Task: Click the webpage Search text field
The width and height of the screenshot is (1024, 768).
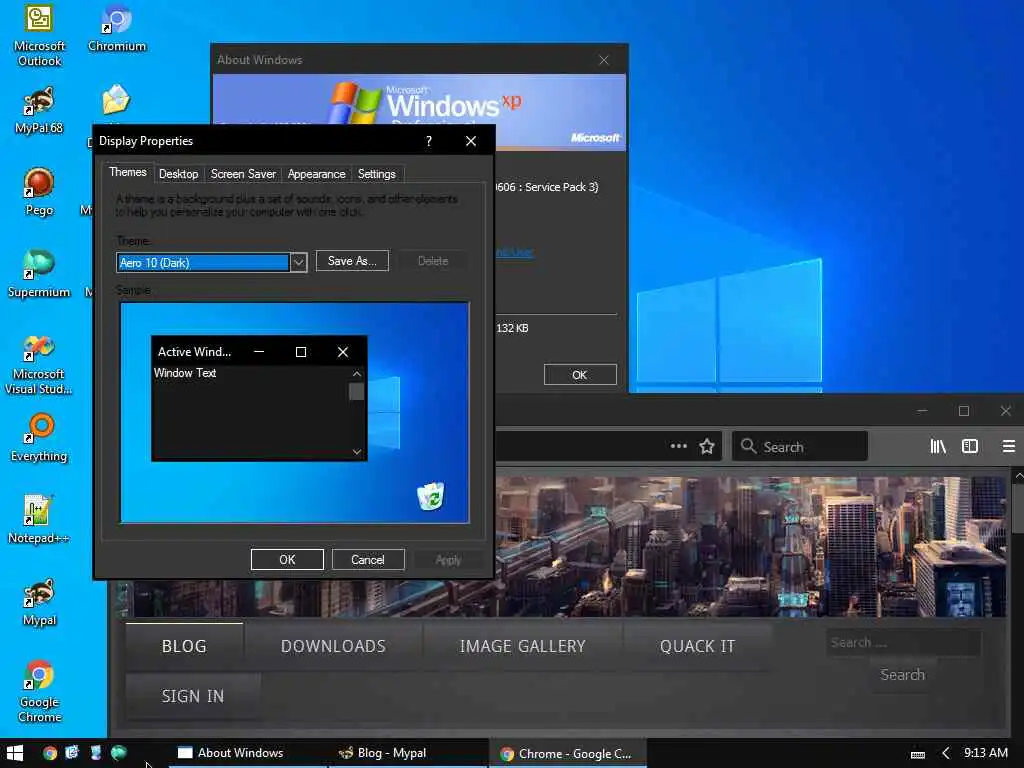Action: pos(903,643)
